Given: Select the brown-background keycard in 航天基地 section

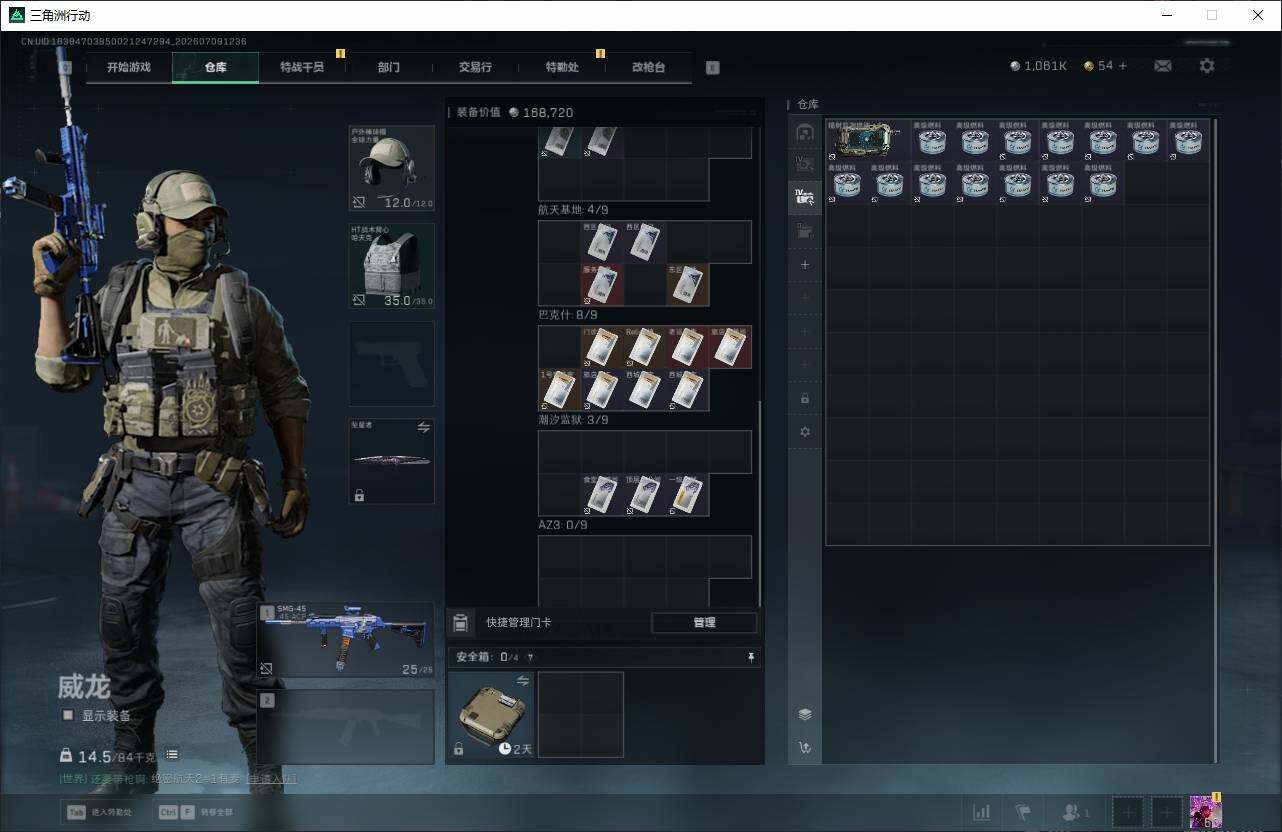Looking at the screenshot, I should tap(687, 284).
